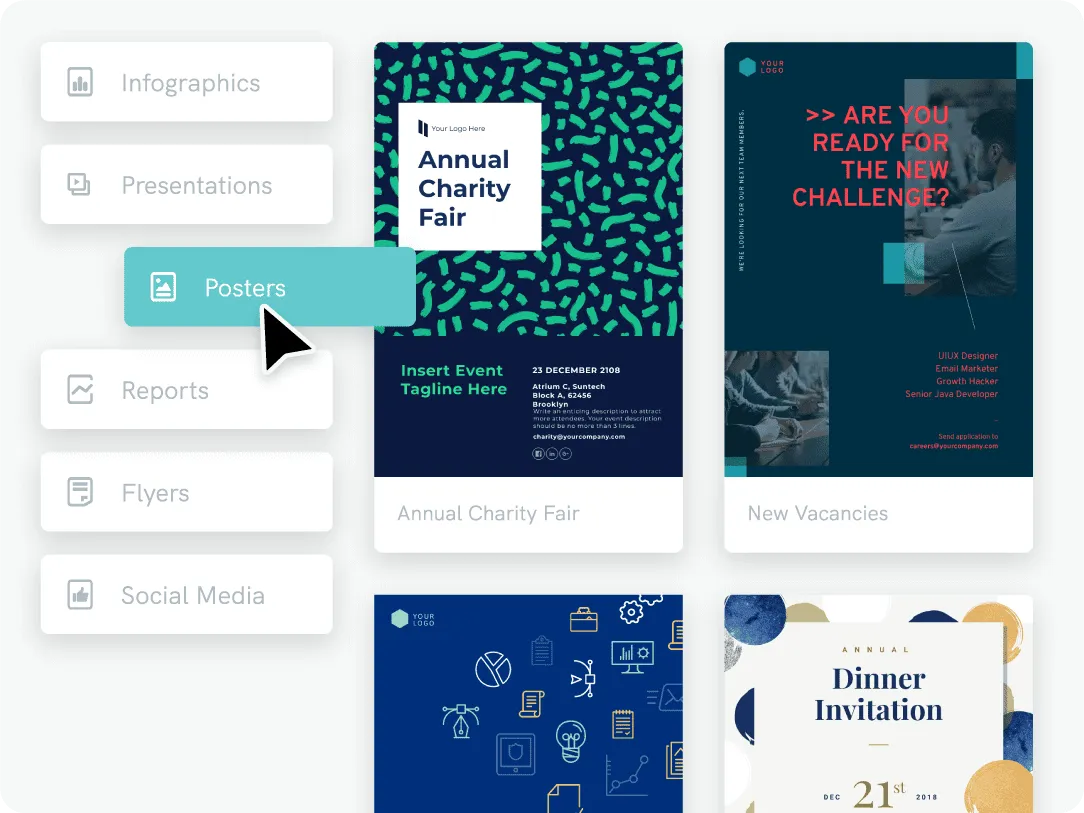Click the Reports line chart icon
Screen dimensions: 1084x813
click(80, 389)
